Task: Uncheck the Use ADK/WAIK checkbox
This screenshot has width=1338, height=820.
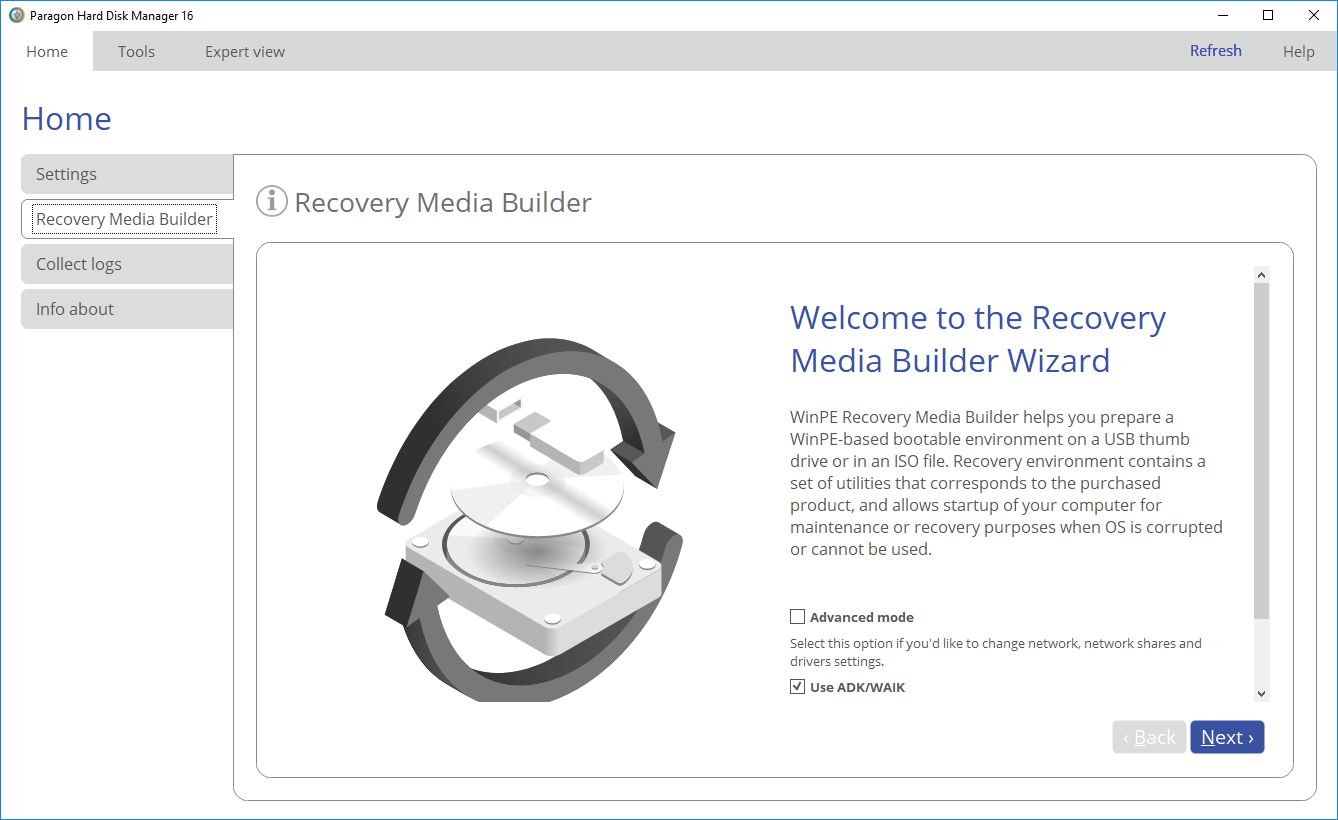Action: [x=797, y=687]
